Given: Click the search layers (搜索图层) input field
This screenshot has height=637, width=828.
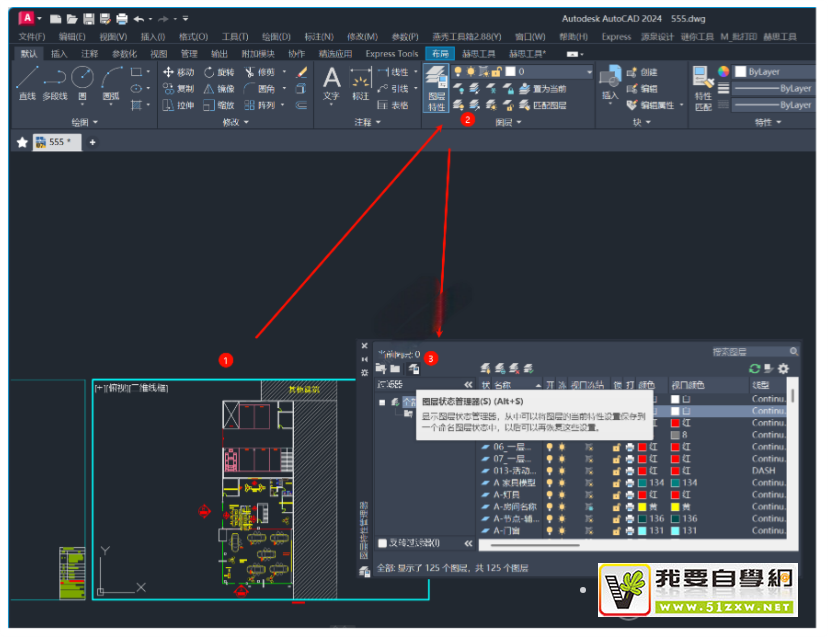Looking at the screenshot, I should pyautogui.click(x=748, y=352).
